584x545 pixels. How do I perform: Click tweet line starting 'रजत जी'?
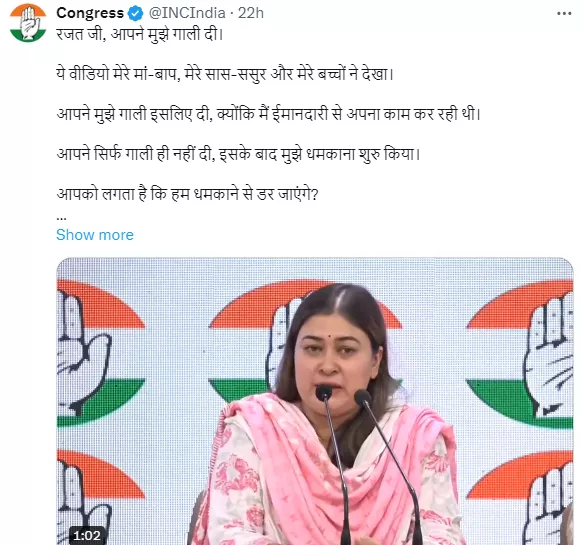140,34
